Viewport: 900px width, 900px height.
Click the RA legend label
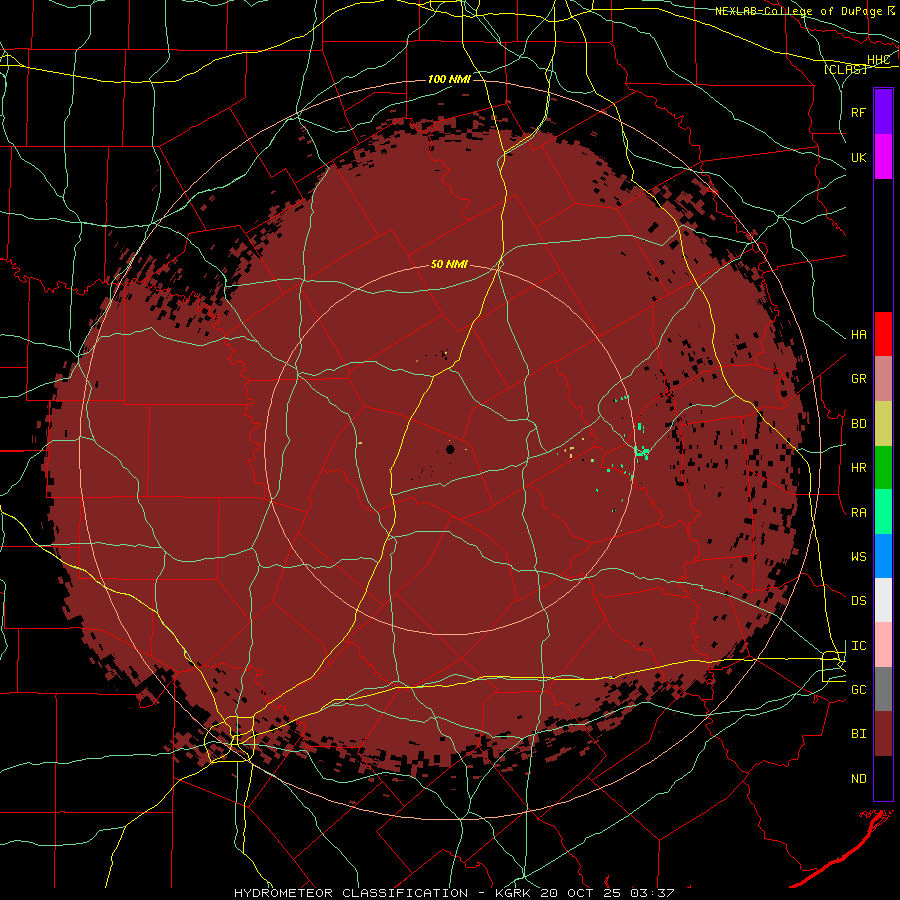(x=858, y=512)
